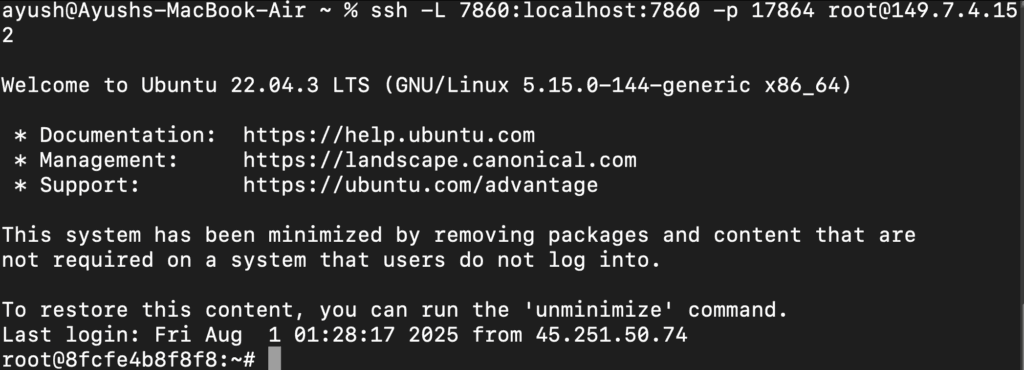Open the https://landscape.canonical.com management URL
1024x370 pixels.
coord(440,160)
